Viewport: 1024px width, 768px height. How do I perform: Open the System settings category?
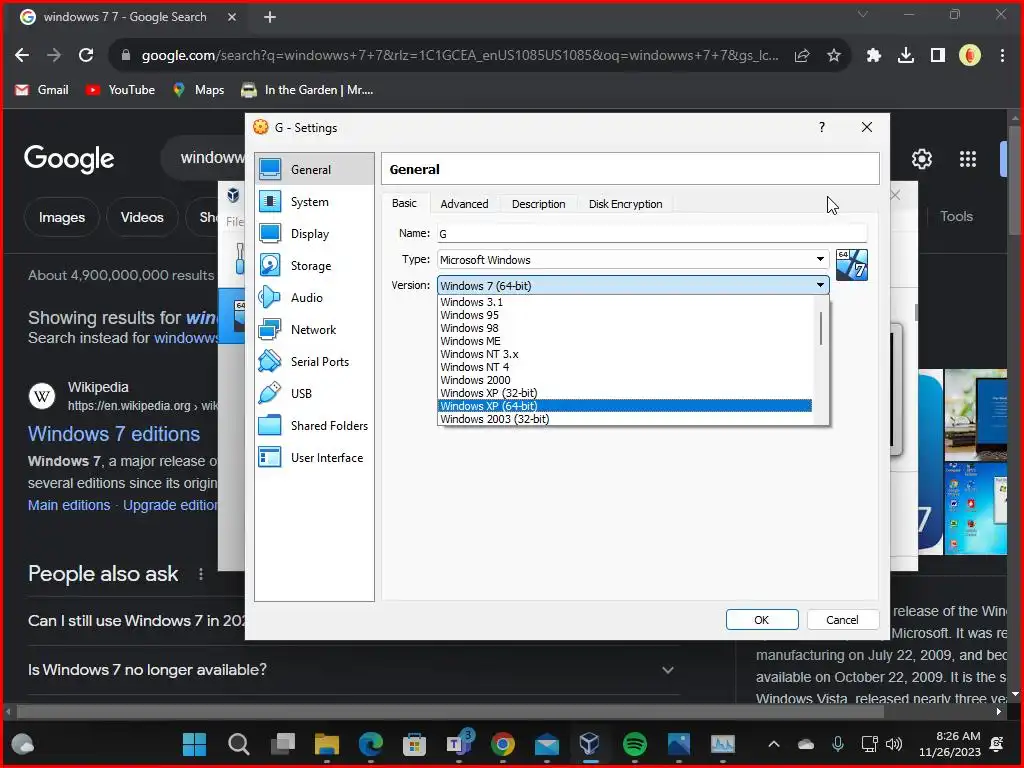tap(314, 202)
